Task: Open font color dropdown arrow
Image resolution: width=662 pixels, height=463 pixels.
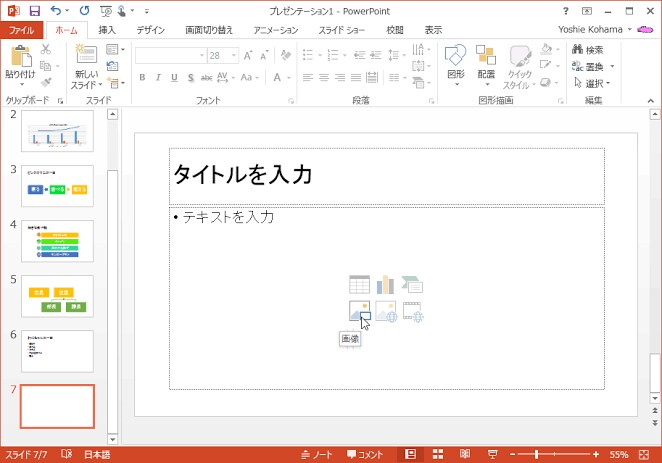Action: click(x=289, y=78)
